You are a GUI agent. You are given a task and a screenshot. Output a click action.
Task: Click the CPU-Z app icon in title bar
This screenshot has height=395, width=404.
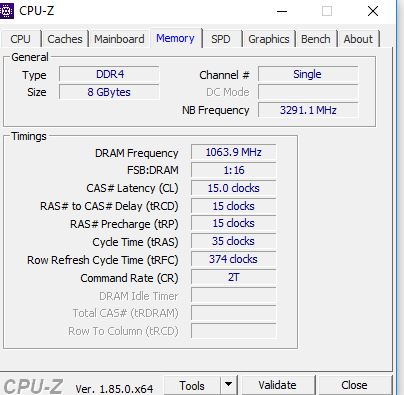(6, 11)
